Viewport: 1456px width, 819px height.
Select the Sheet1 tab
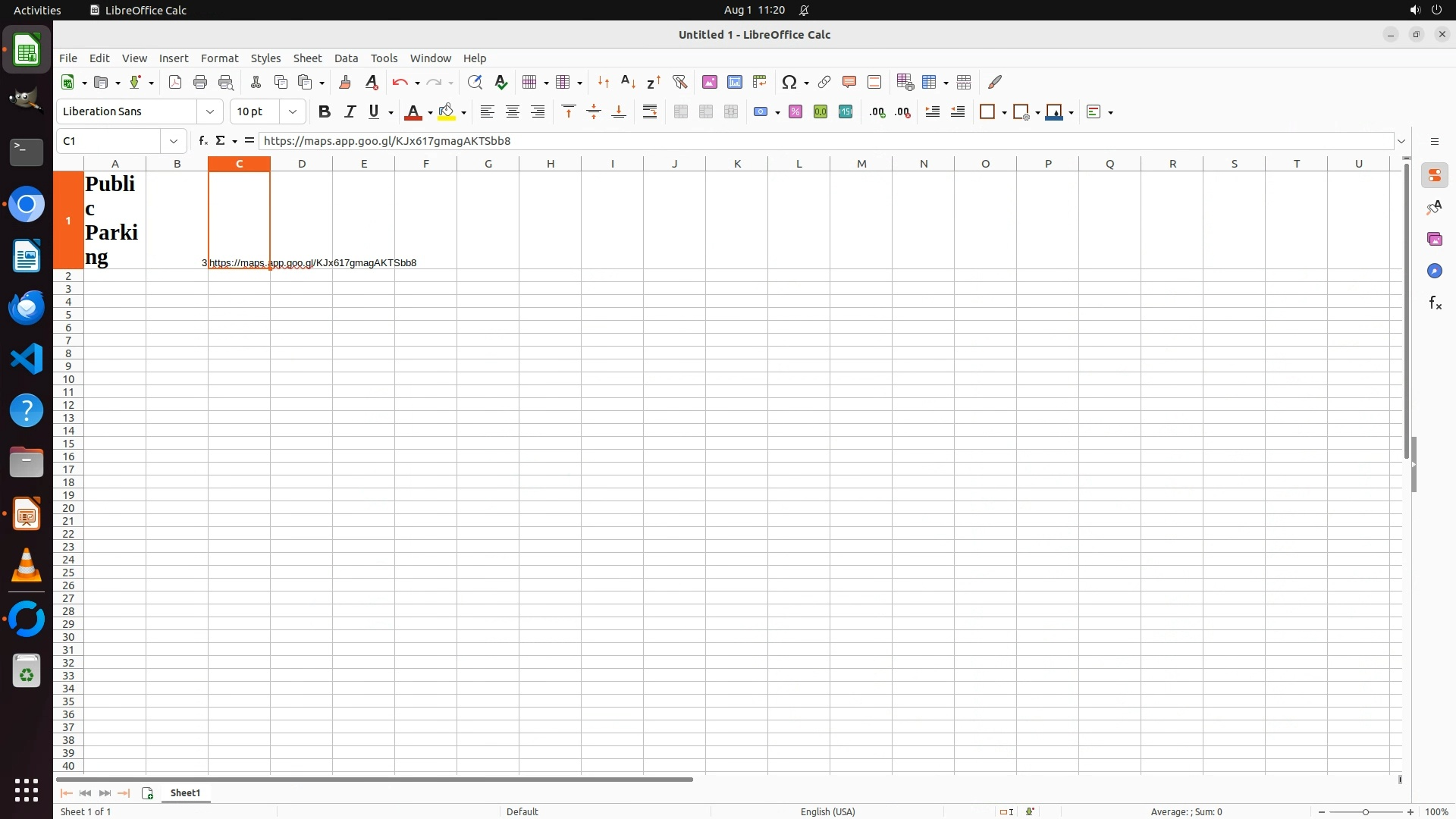click(x=185, y=792)
